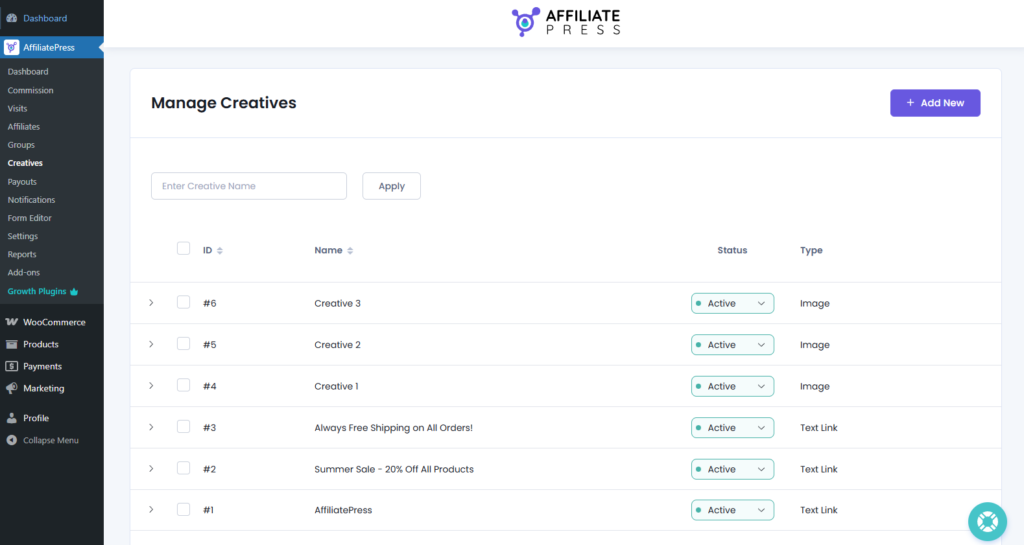
Task: Select checkbox for creative #1
Action: (184, 509)
